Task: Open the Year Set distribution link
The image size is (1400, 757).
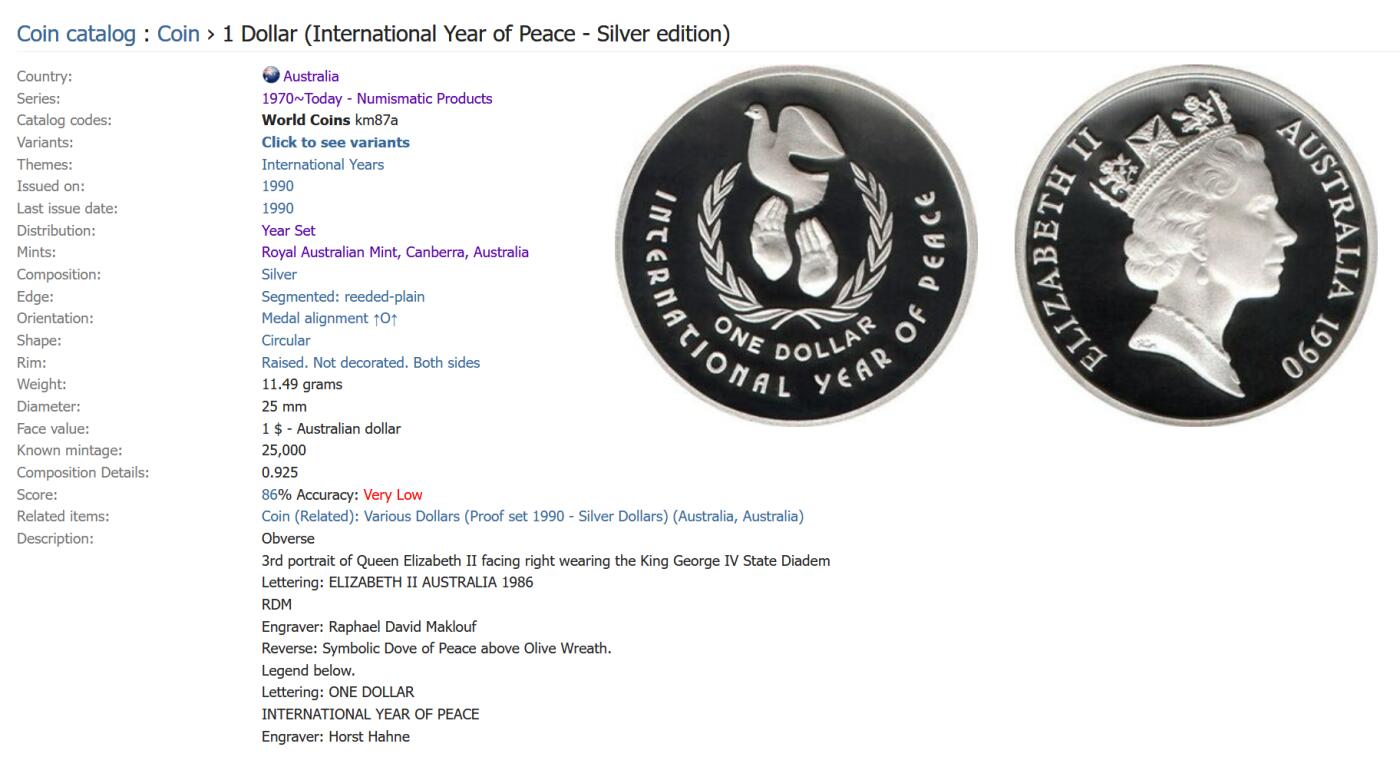Action: click(289, 230)
